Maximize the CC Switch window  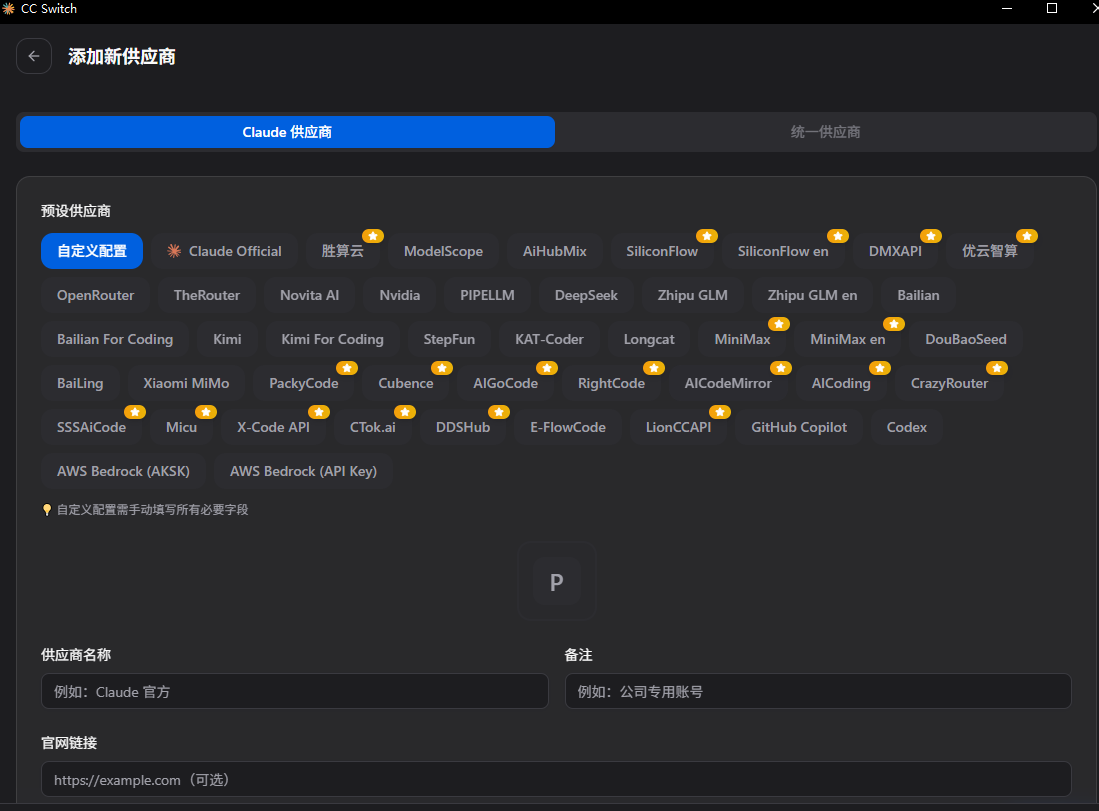(1052, 8)
